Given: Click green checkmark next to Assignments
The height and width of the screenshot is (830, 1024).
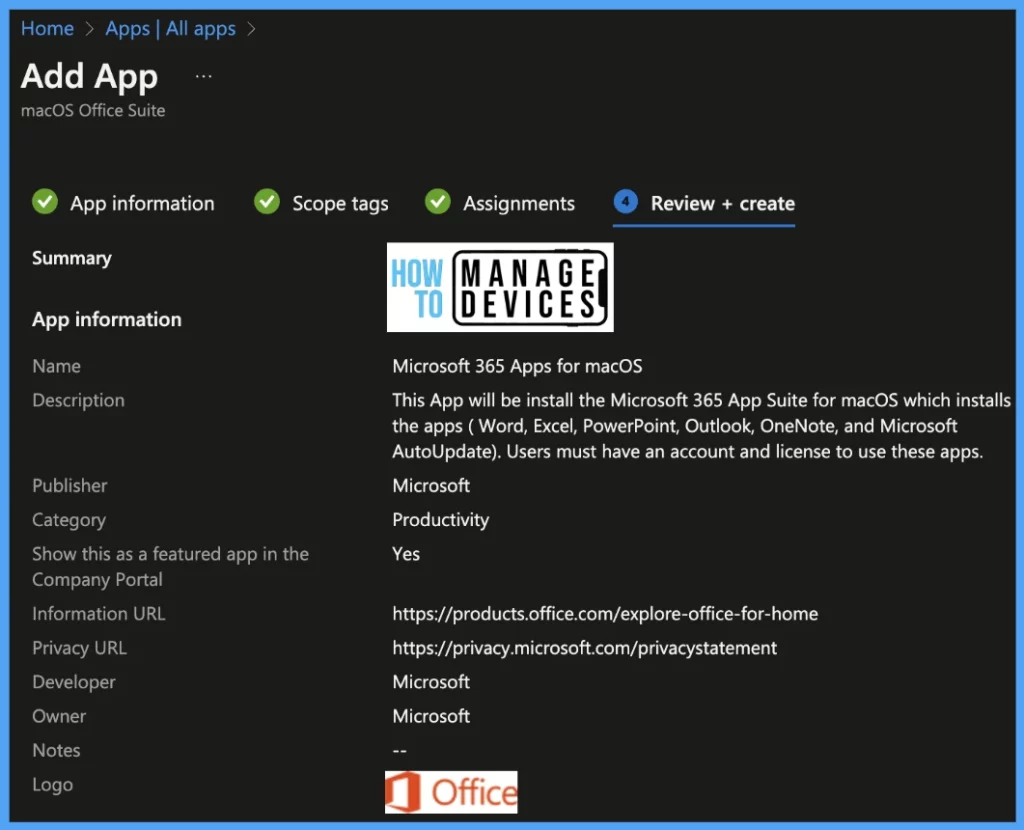Looking at the screenshot, I should [438, 201].
